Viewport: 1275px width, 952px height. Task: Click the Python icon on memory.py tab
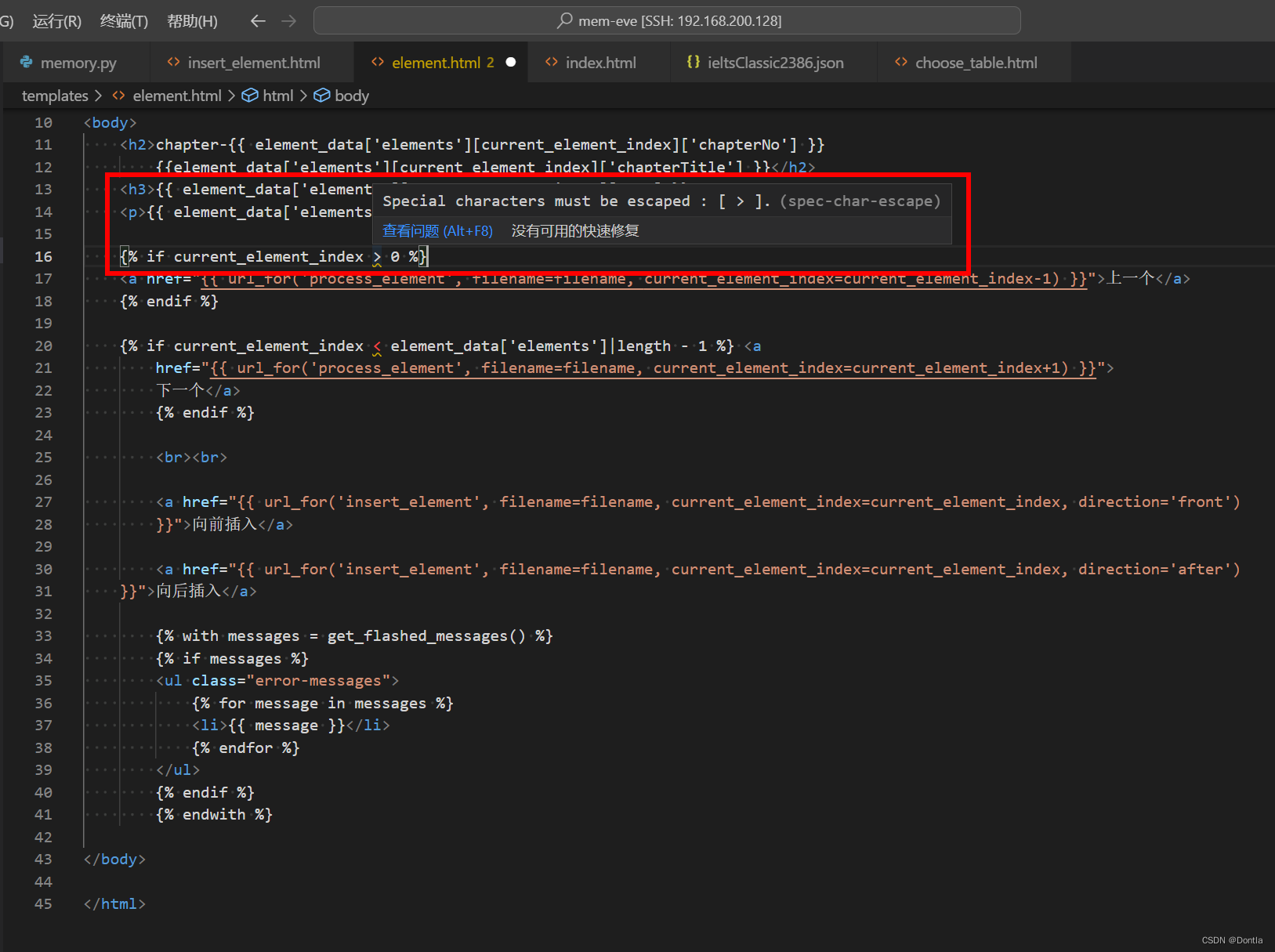click(26, 62)
